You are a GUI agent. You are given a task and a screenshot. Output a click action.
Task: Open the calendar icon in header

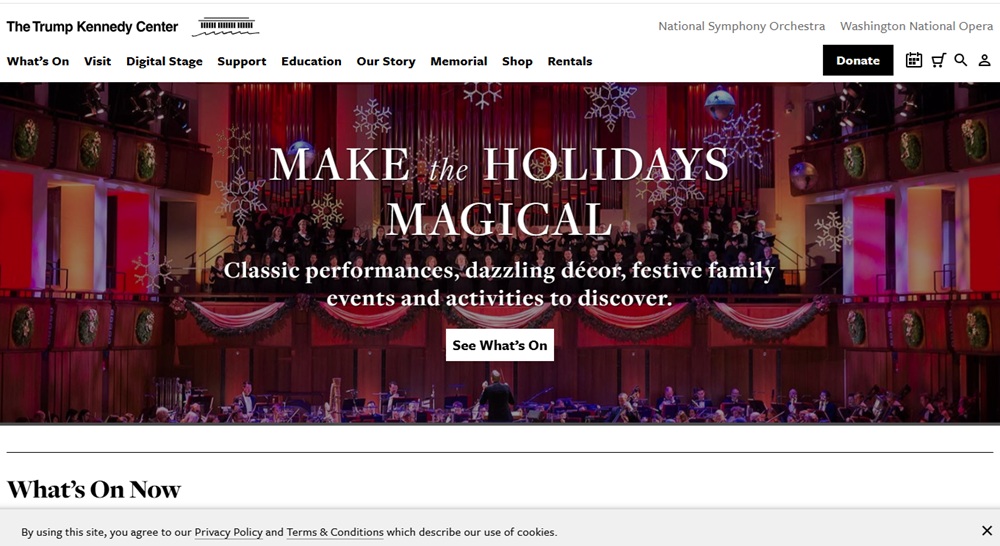(x=914, y=61)
